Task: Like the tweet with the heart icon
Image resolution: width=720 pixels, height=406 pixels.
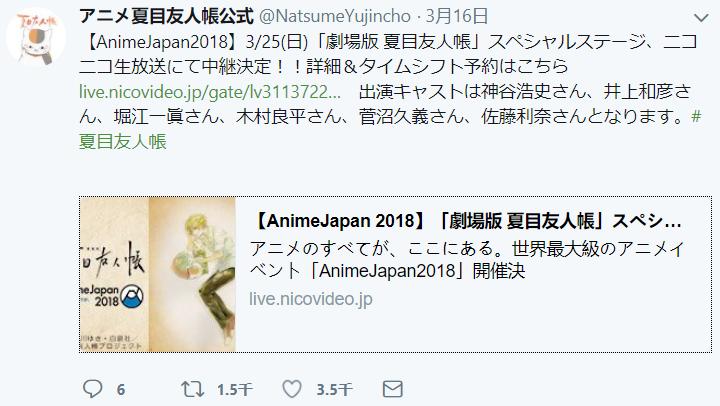Action: click(292, 389)
